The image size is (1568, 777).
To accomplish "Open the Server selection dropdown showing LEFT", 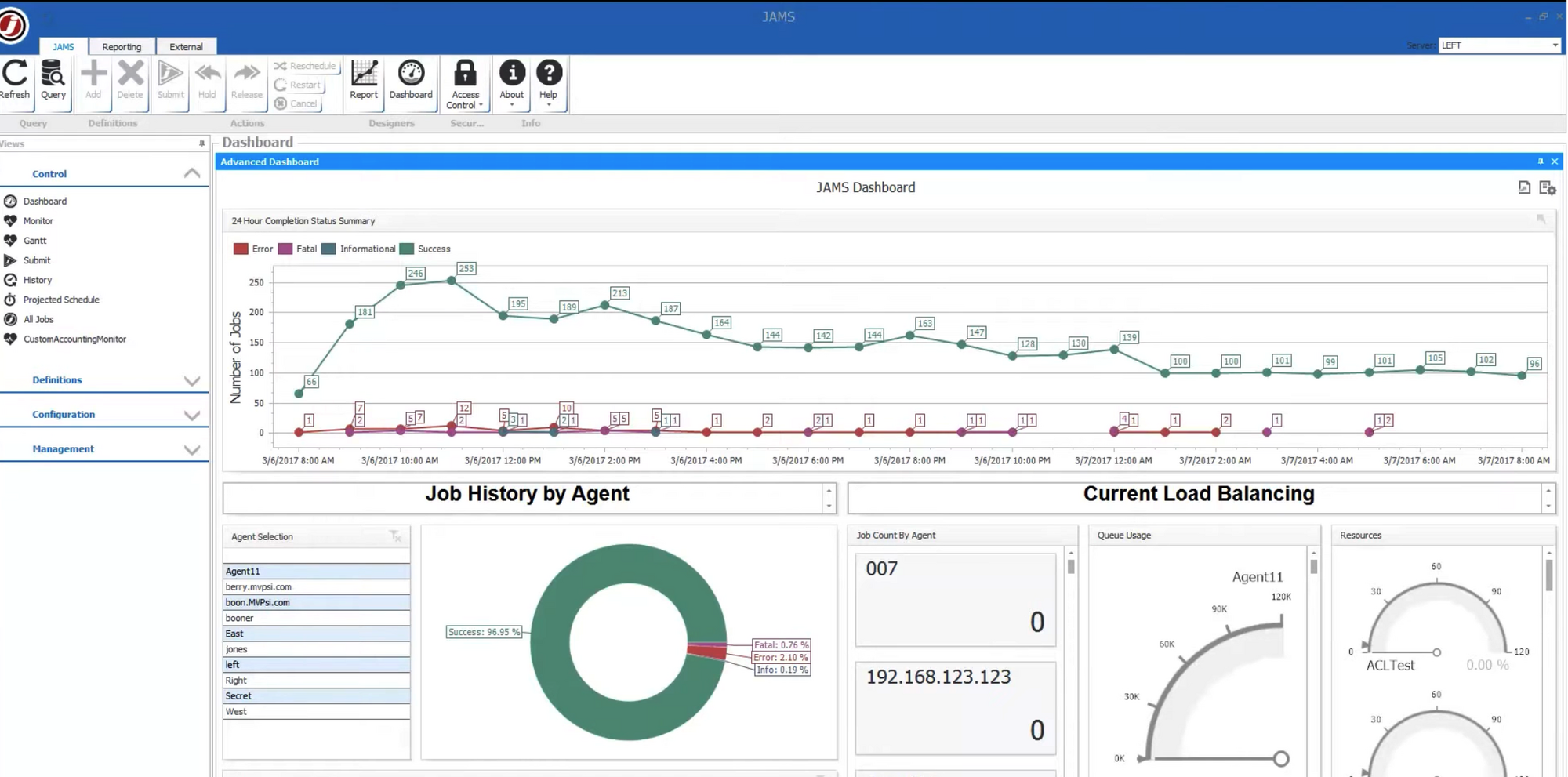I will click(1555, 45).
